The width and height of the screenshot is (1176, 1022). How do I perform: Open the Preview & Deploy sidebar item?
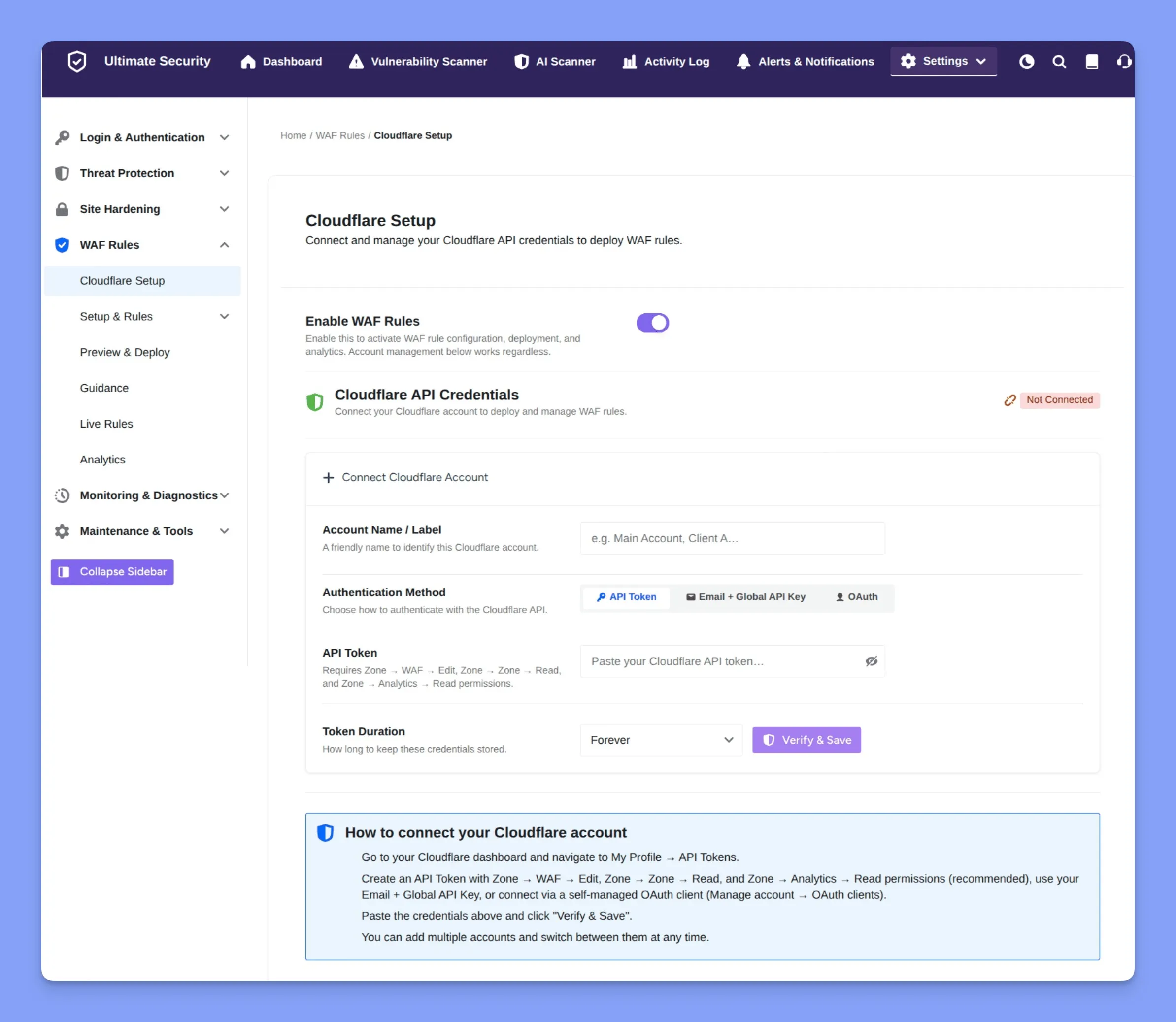pos(142,353)
